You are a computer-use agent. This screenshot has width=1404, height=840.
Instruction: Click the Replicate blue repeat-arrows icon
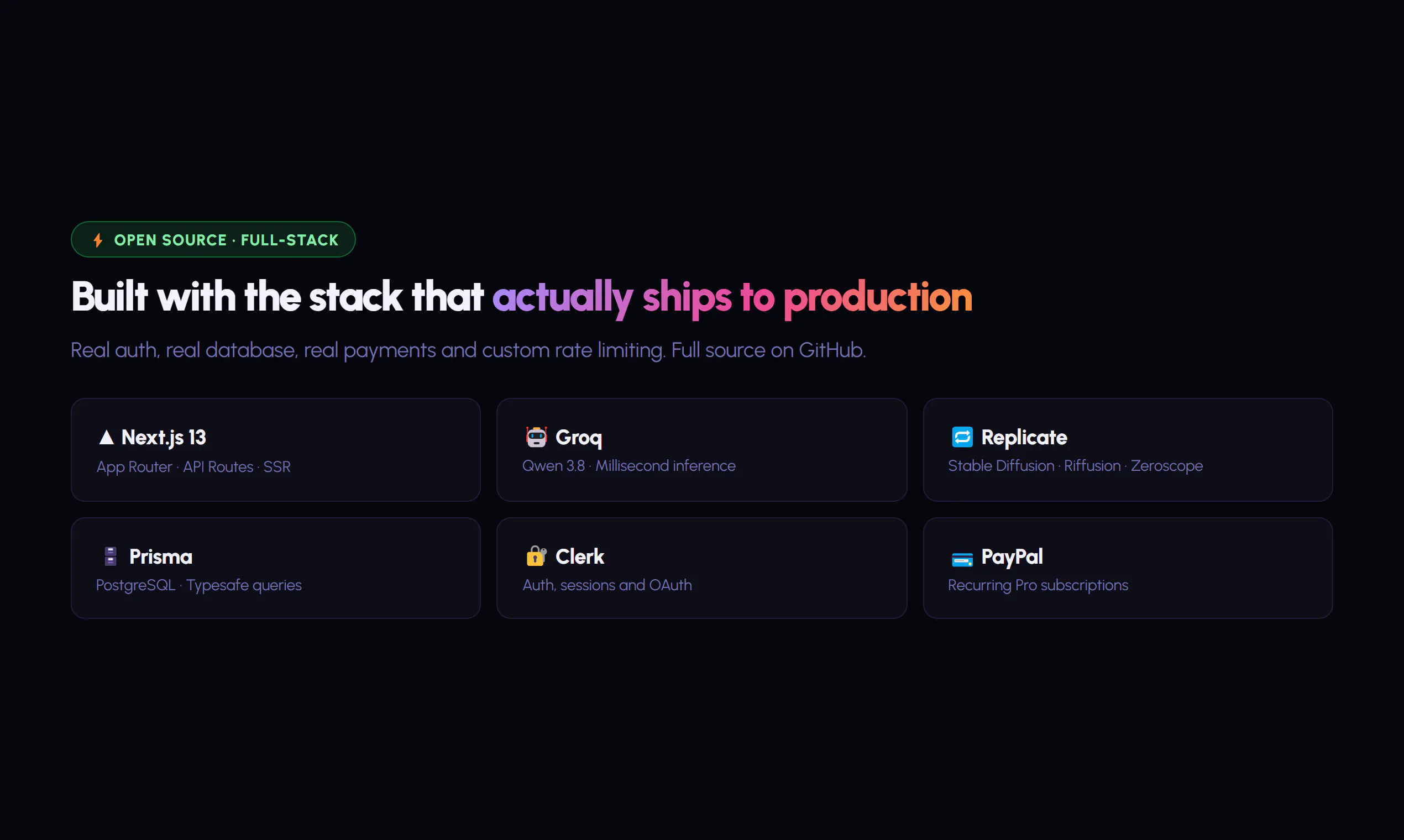[962, 437]
